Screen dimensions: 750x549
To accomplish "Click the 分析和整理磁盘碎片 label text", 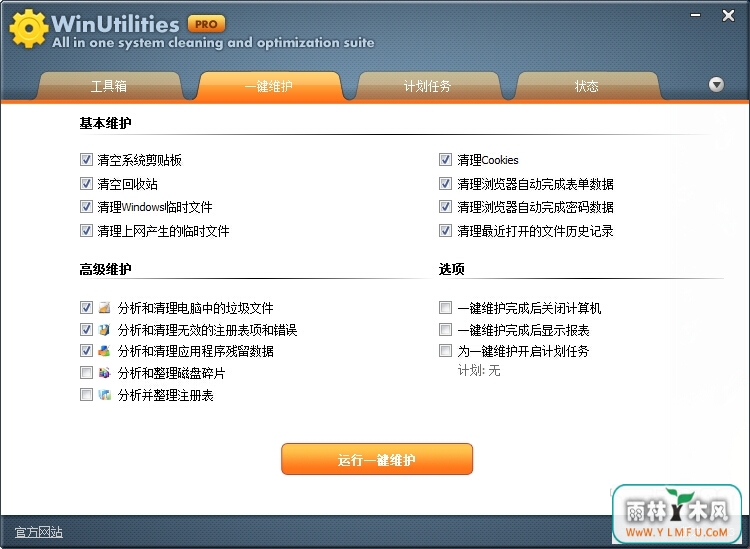I will (171, 373).
